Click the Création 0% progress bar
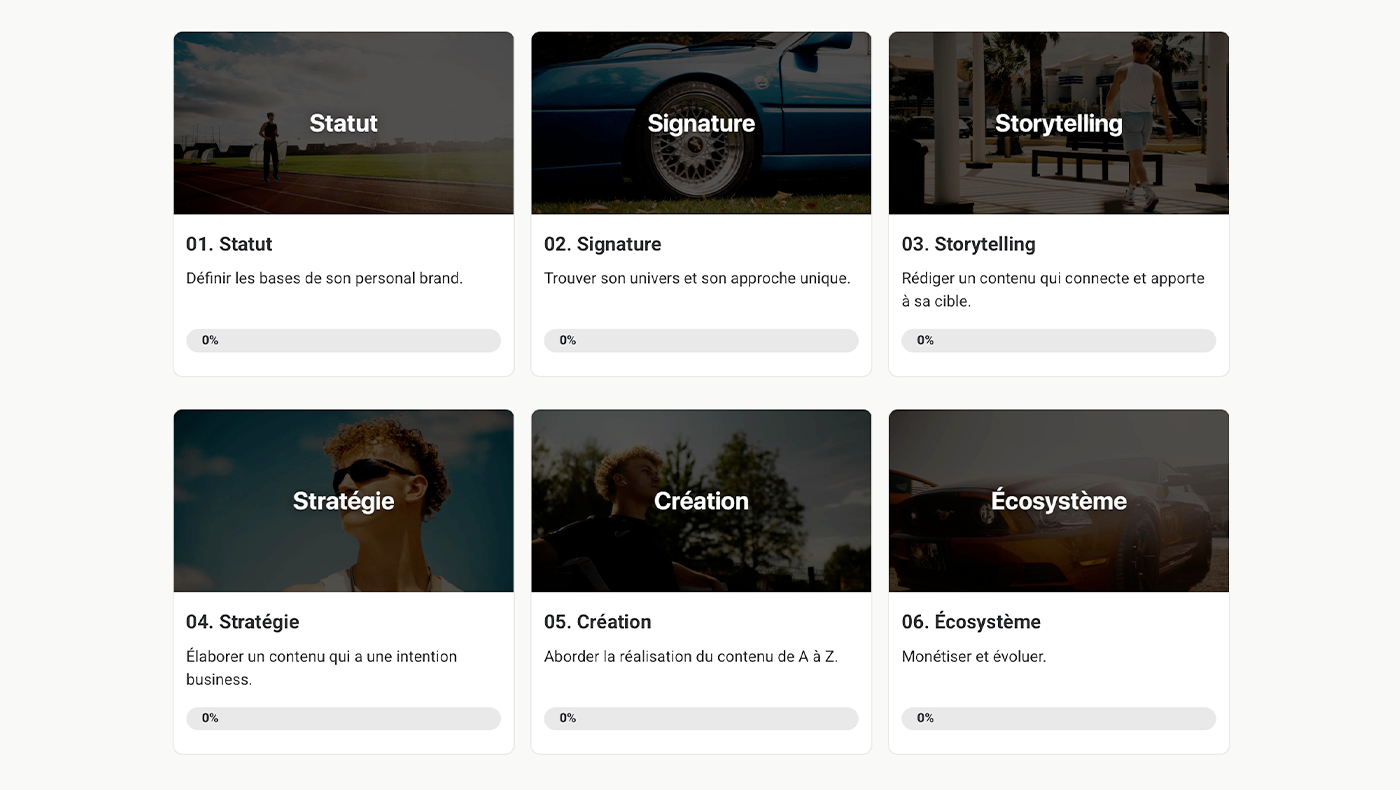Viewport: 1400px width, 790px height. (x=700, y=718)
